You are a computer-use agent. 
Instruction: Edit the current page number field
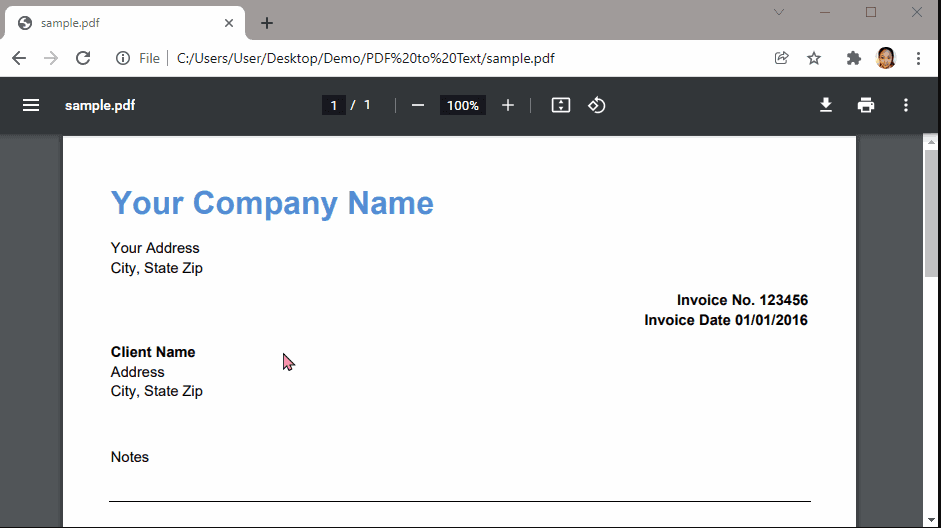[x=334, y=105]
